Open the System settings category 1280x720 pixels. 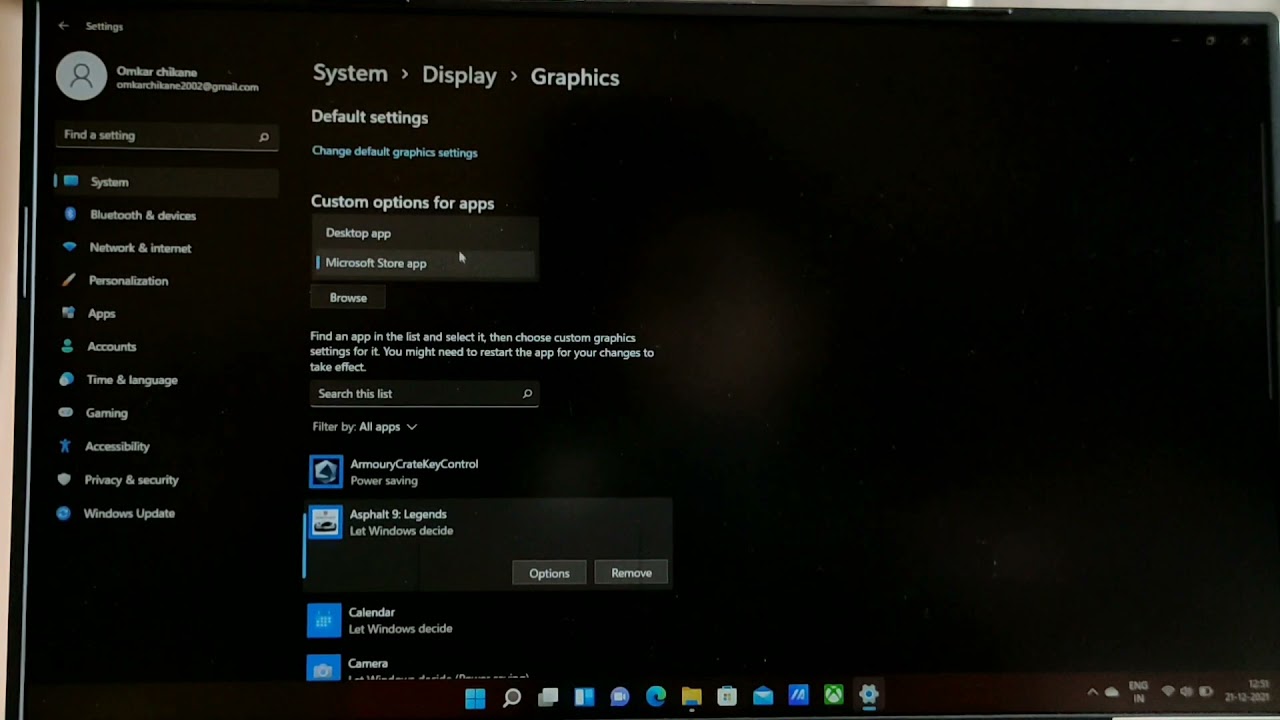tap(166, 182)
